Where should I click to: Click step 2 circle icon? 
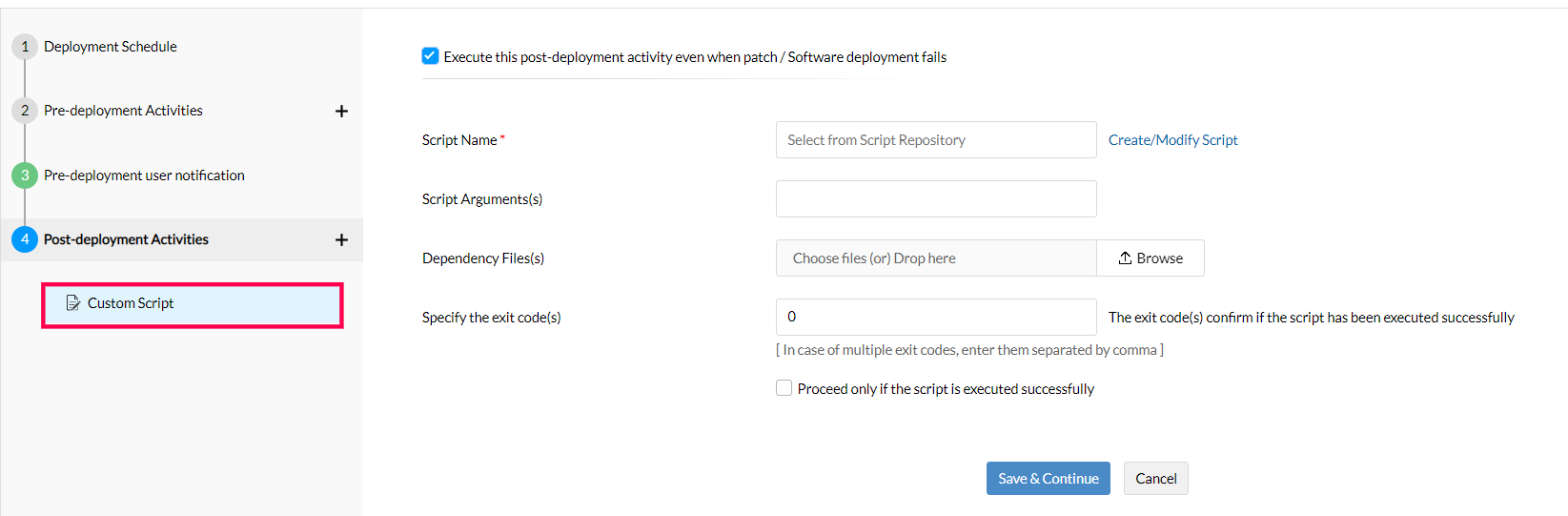[25, 111]
